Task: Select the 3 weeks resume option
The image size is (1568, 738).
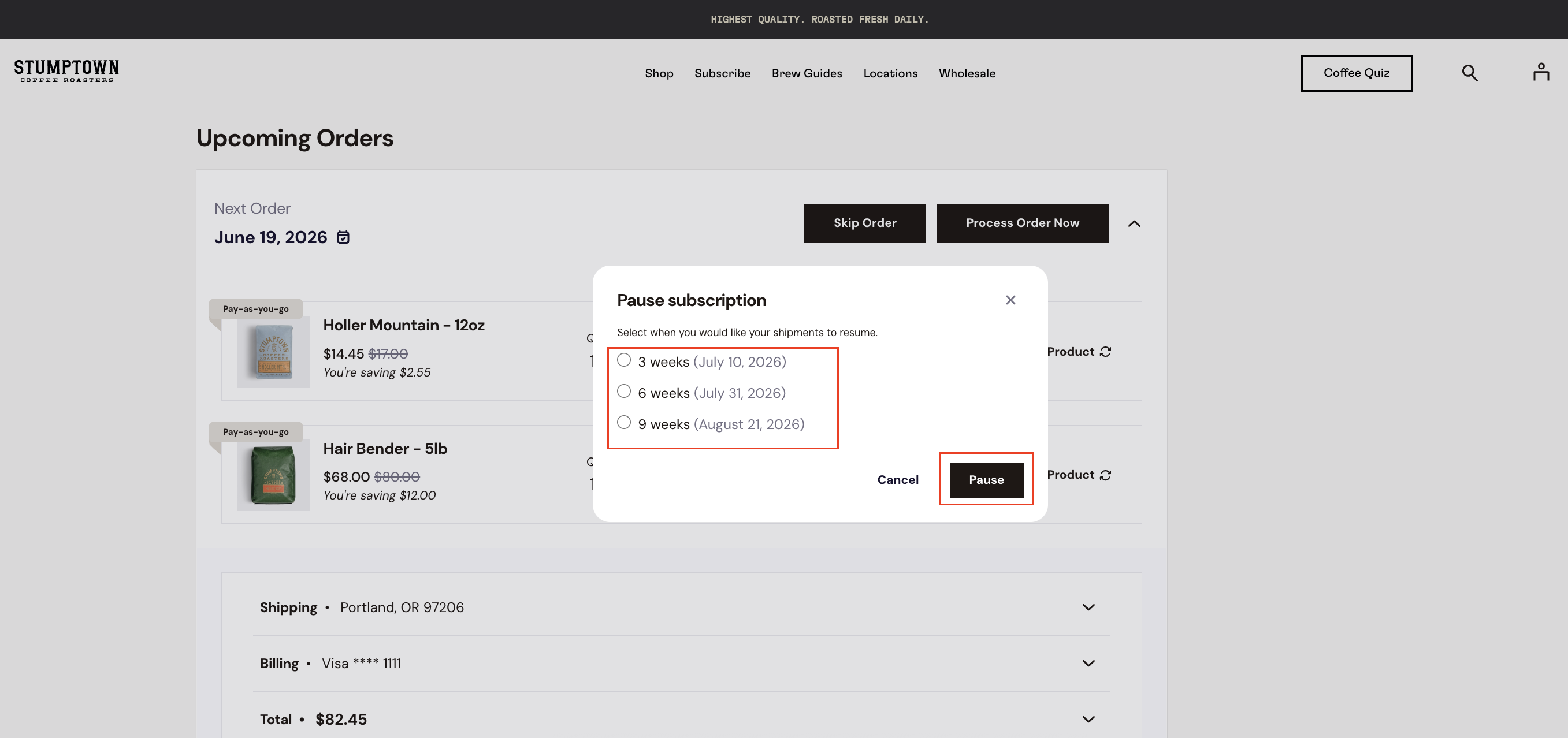Action: pos(624,360)
